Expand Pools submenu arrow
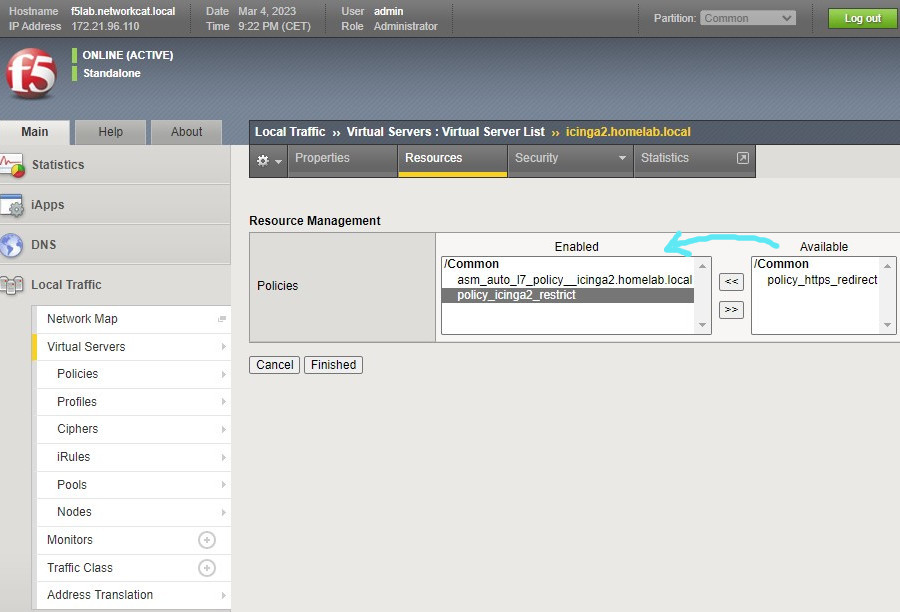The image size is (900, 612). 223,485
